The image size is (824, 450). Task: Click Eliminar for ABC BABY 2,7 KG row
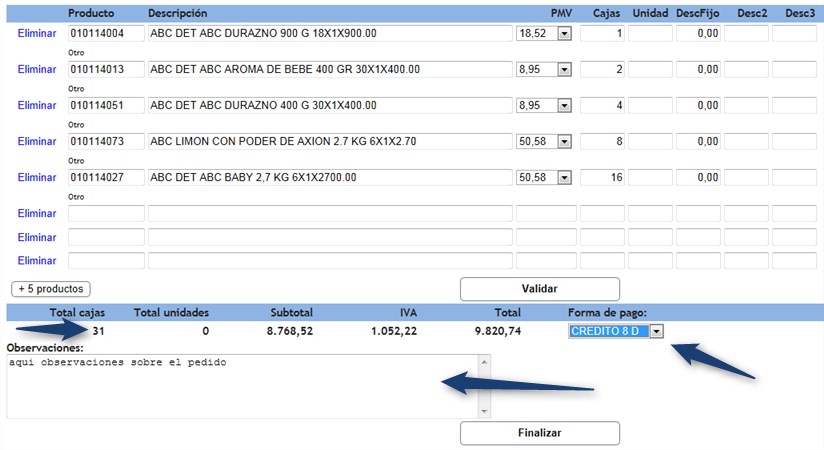click(x=37, y=177)
